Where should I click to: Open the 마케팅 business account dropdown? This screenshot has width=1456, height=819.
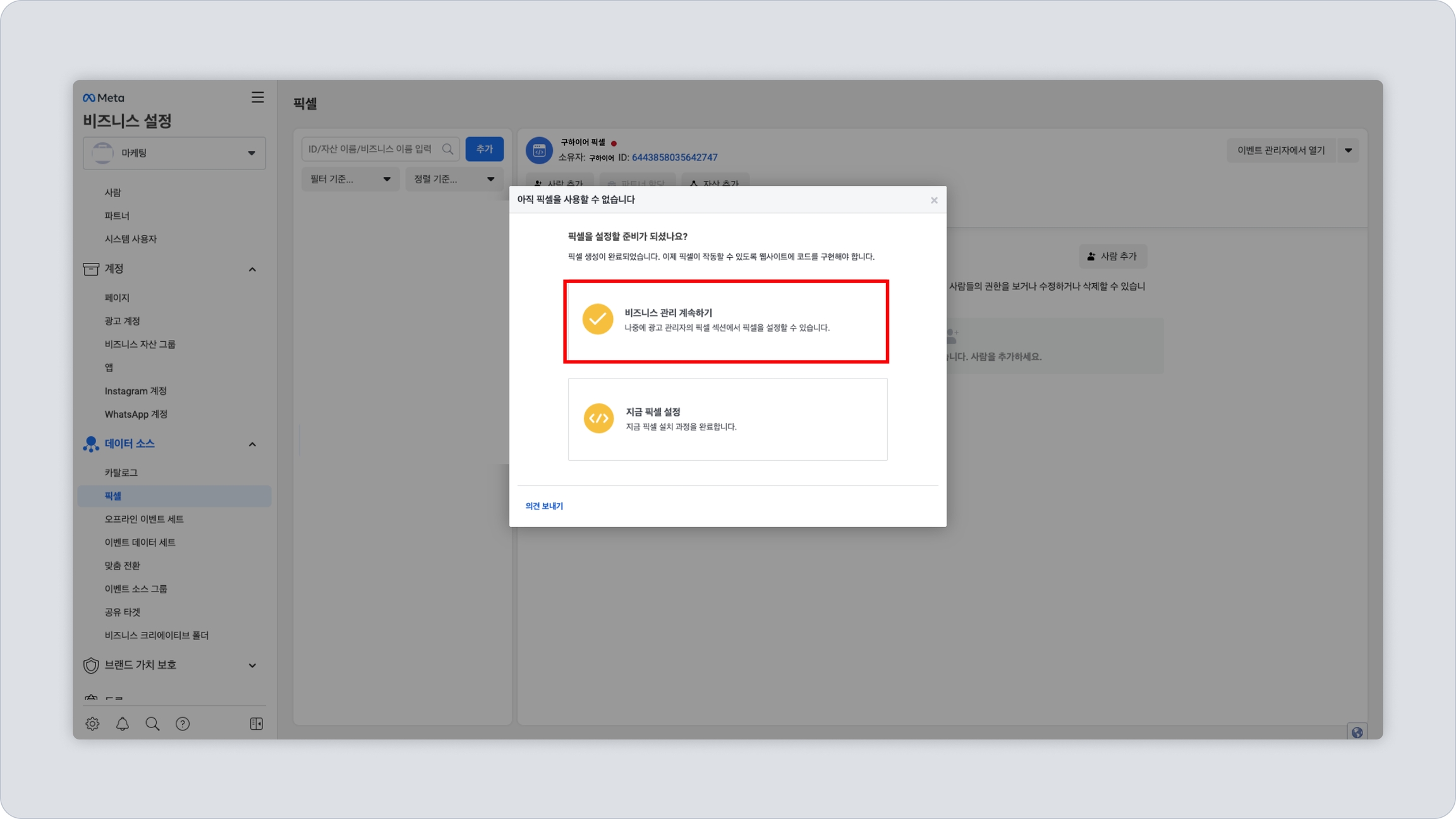174,153
